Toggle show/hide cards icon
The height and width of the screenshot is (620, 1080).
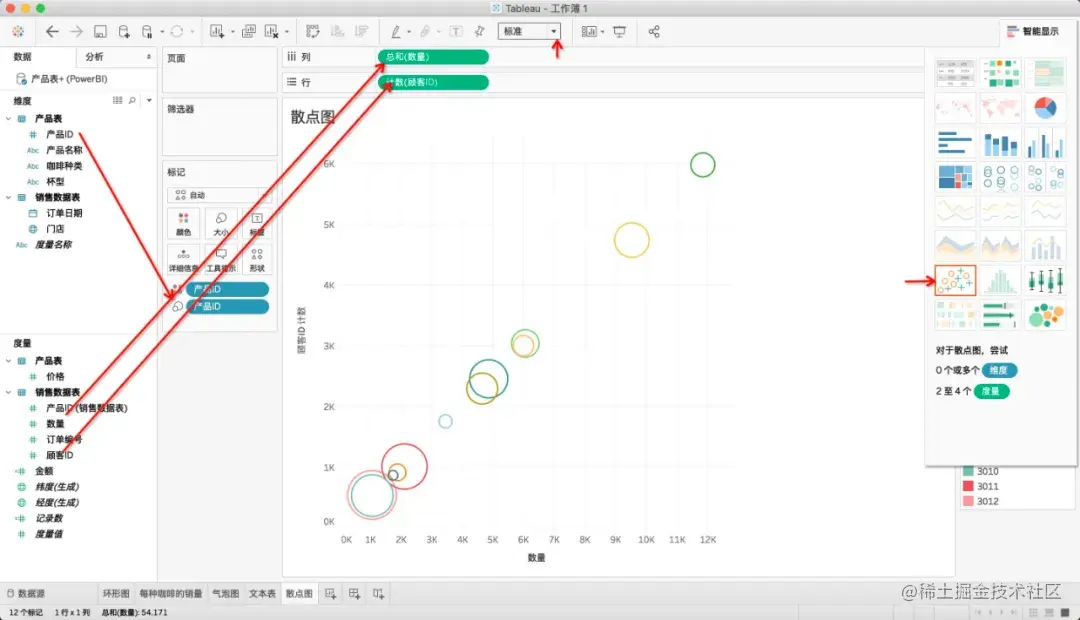point(589,32)
